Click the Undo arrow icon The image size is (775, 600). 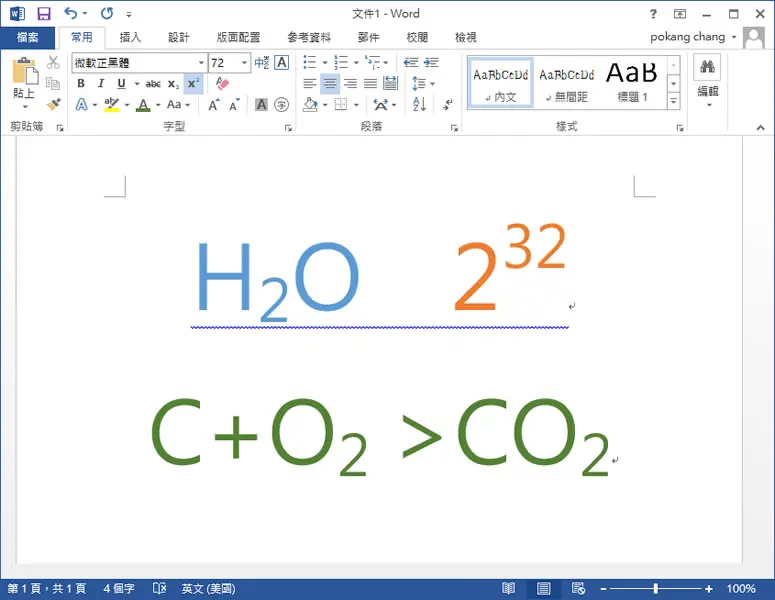[x=71, y=13]
